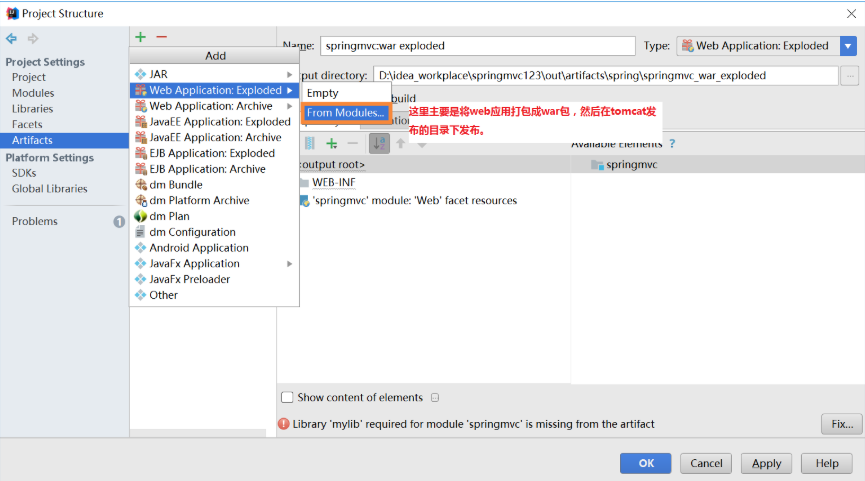Choose JavaEE Application: Exploded entry

[x=215, y=121]
